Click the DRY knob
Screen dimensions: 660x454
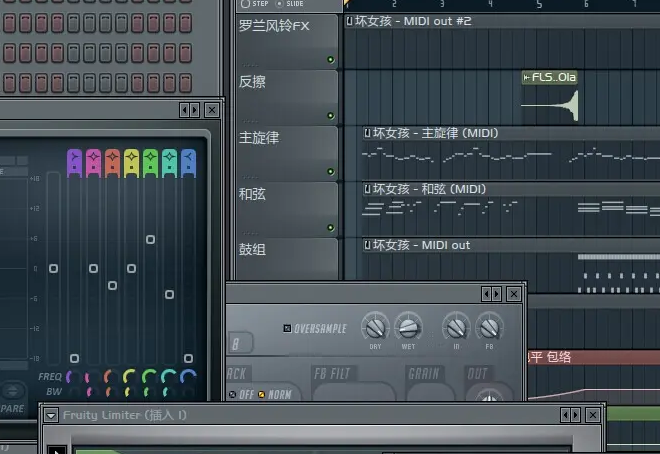point(375,327)
